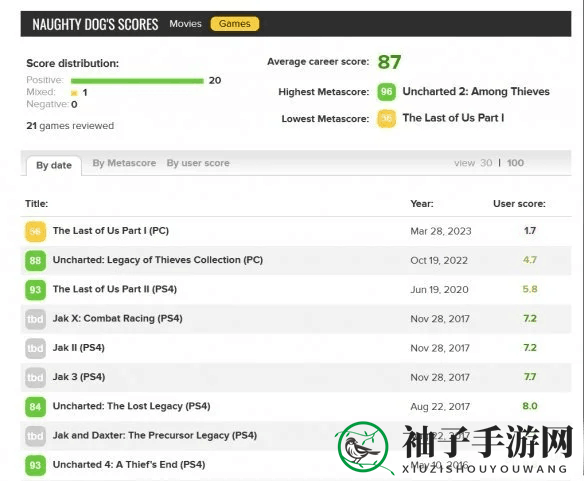The height and width of the screenshot is (481, 584).
Task: Open Uncharted 4: A Thief's End (PS4)
Action: coord(129,465)
